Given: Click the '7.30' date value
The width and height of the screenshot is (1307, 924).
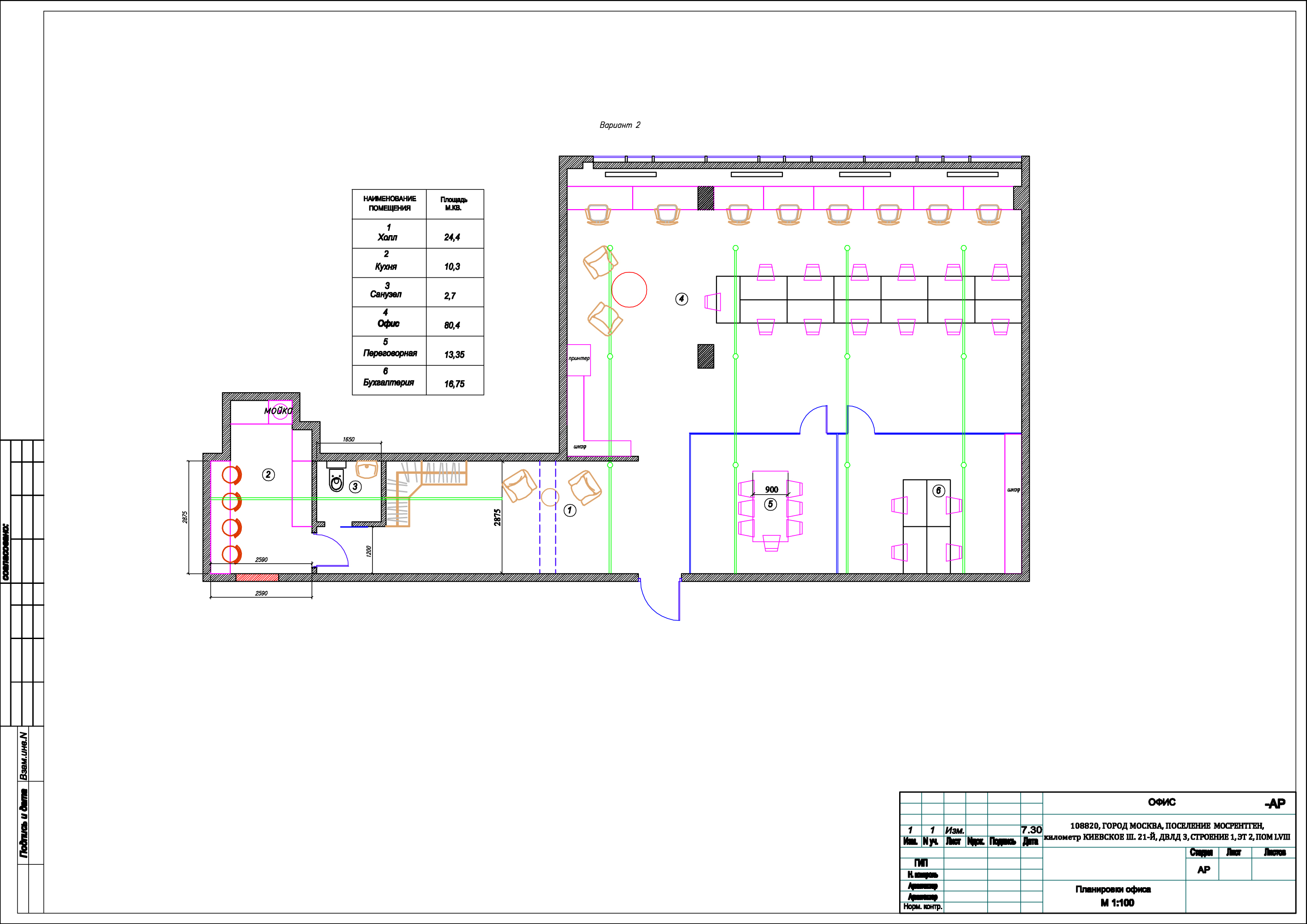Looking at the screenshot, I should 1032,830.
